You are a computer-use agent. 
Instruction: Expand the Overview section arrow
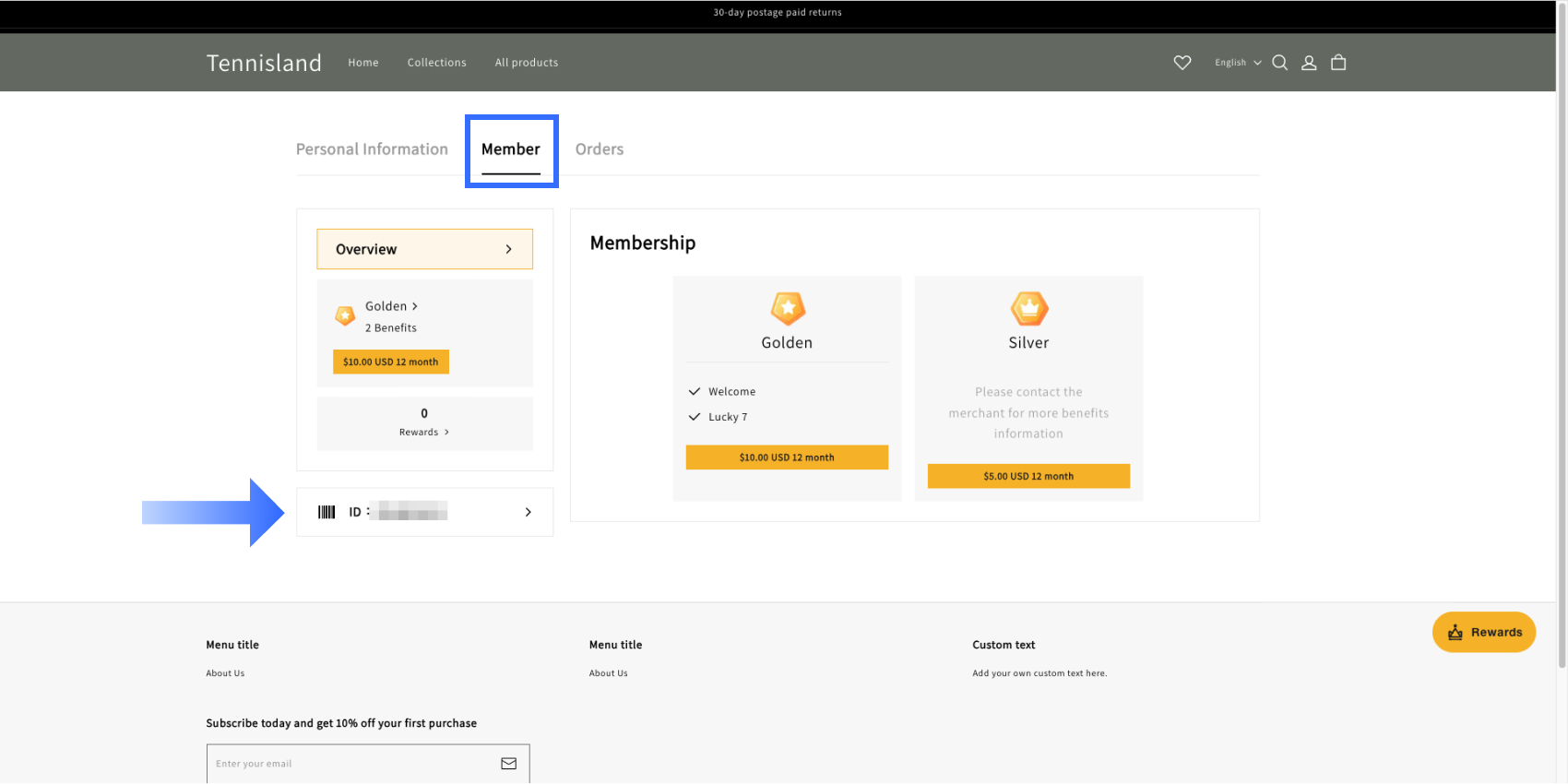coord(508,249)
